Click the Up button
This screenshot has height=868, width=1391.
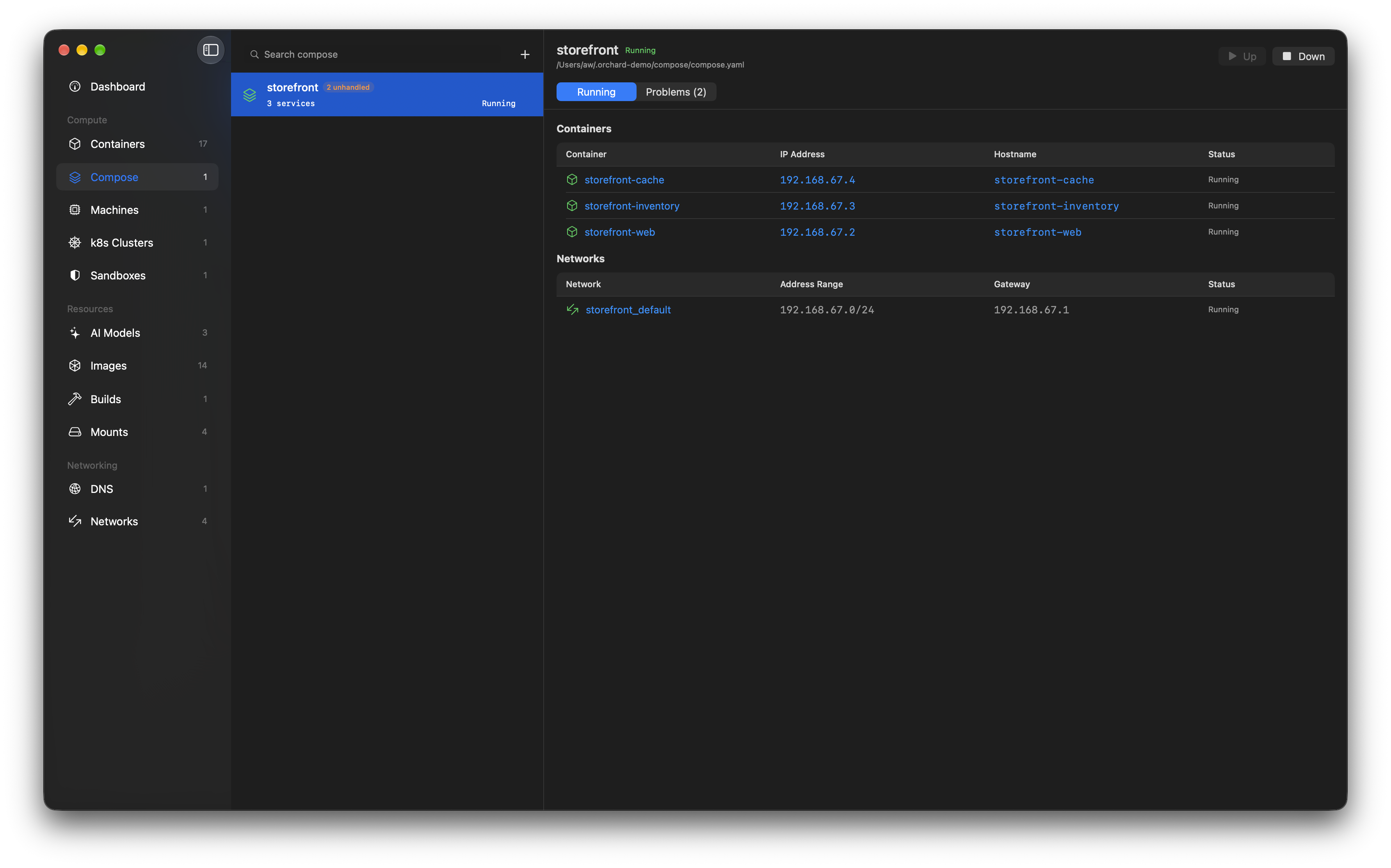click(x=1242, y=56)
